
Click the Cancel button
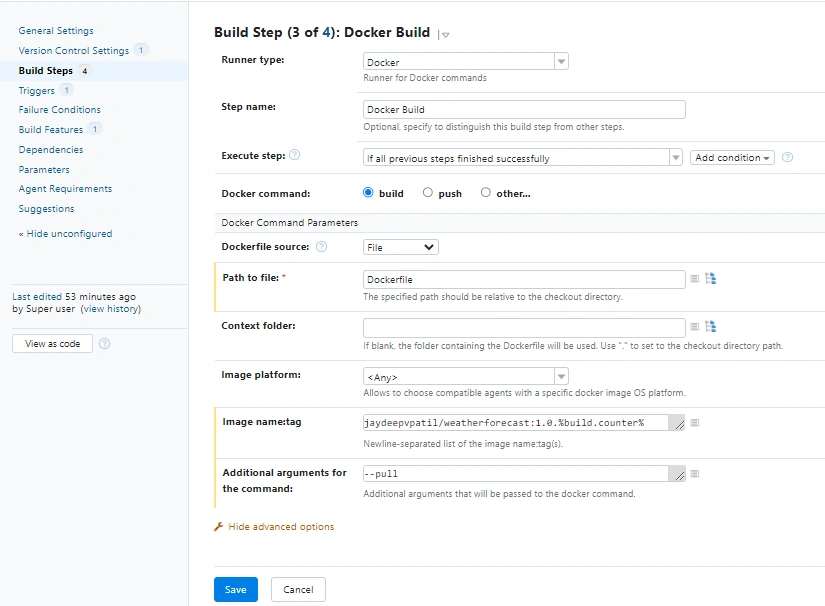tap(298, 589)
